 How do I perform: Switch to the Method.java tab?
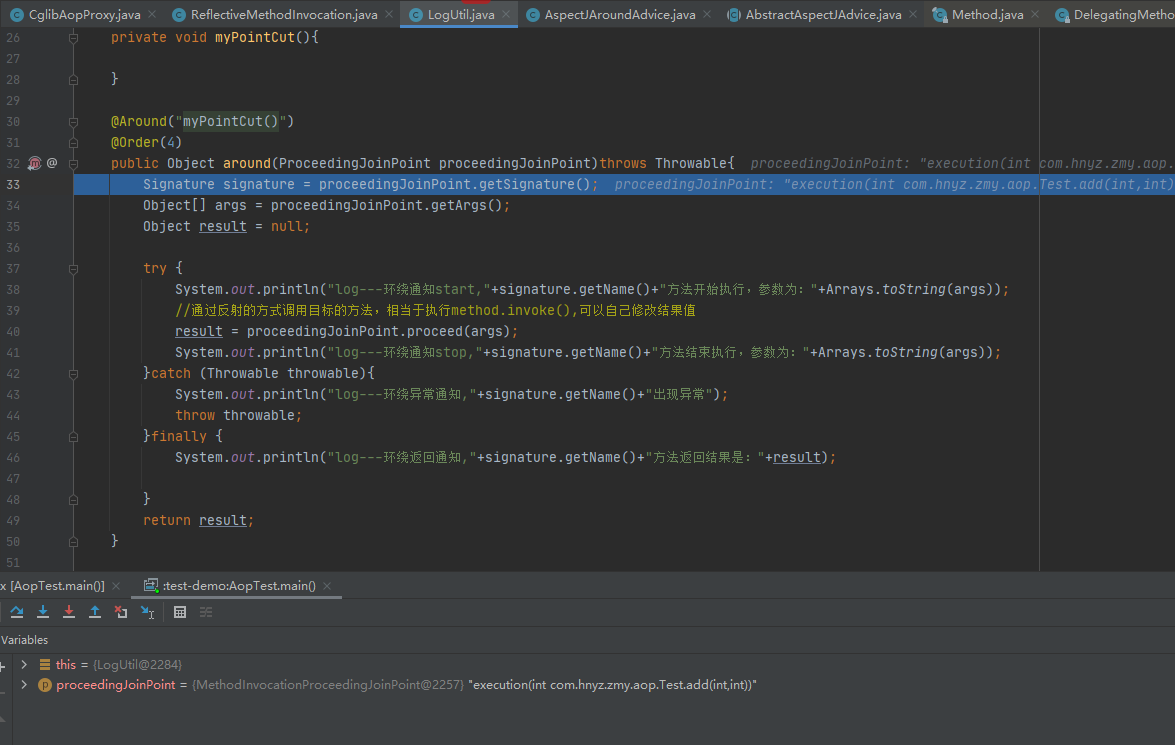coord(988,14)
